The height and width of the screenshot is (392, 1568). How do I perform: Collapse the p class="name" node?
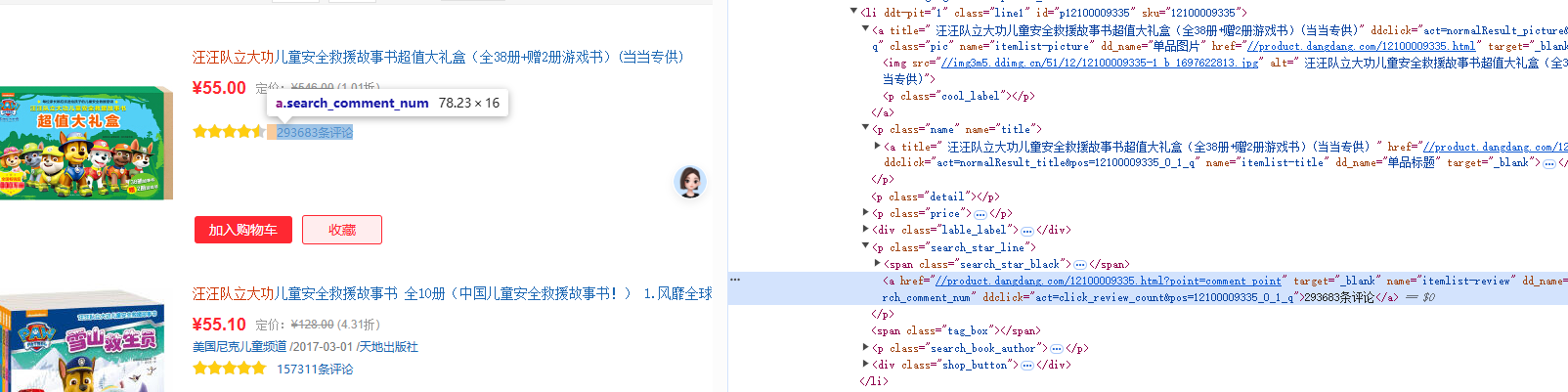point(865,128)
